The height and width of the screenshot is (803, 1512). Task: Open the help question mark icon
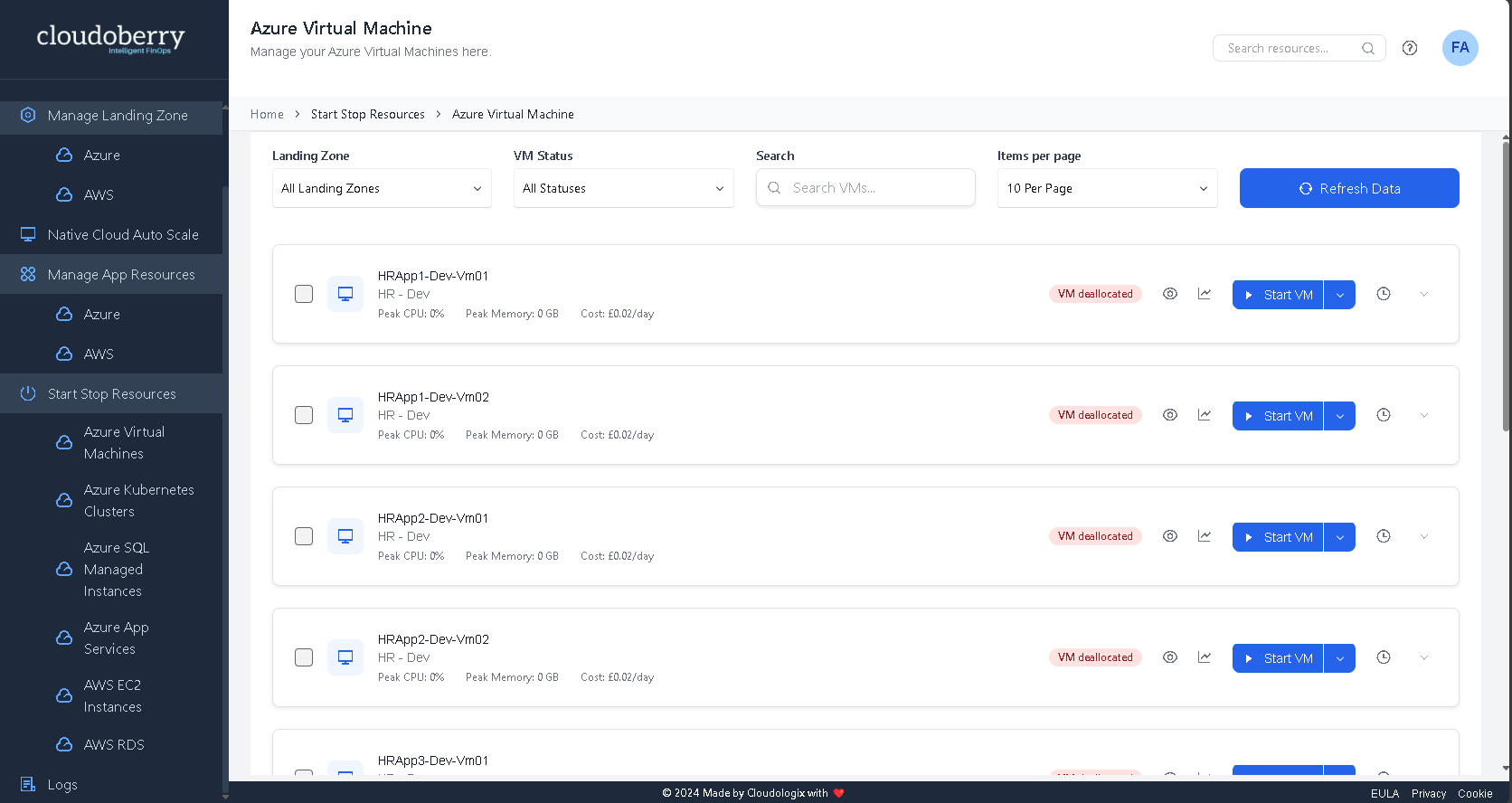1410,48
